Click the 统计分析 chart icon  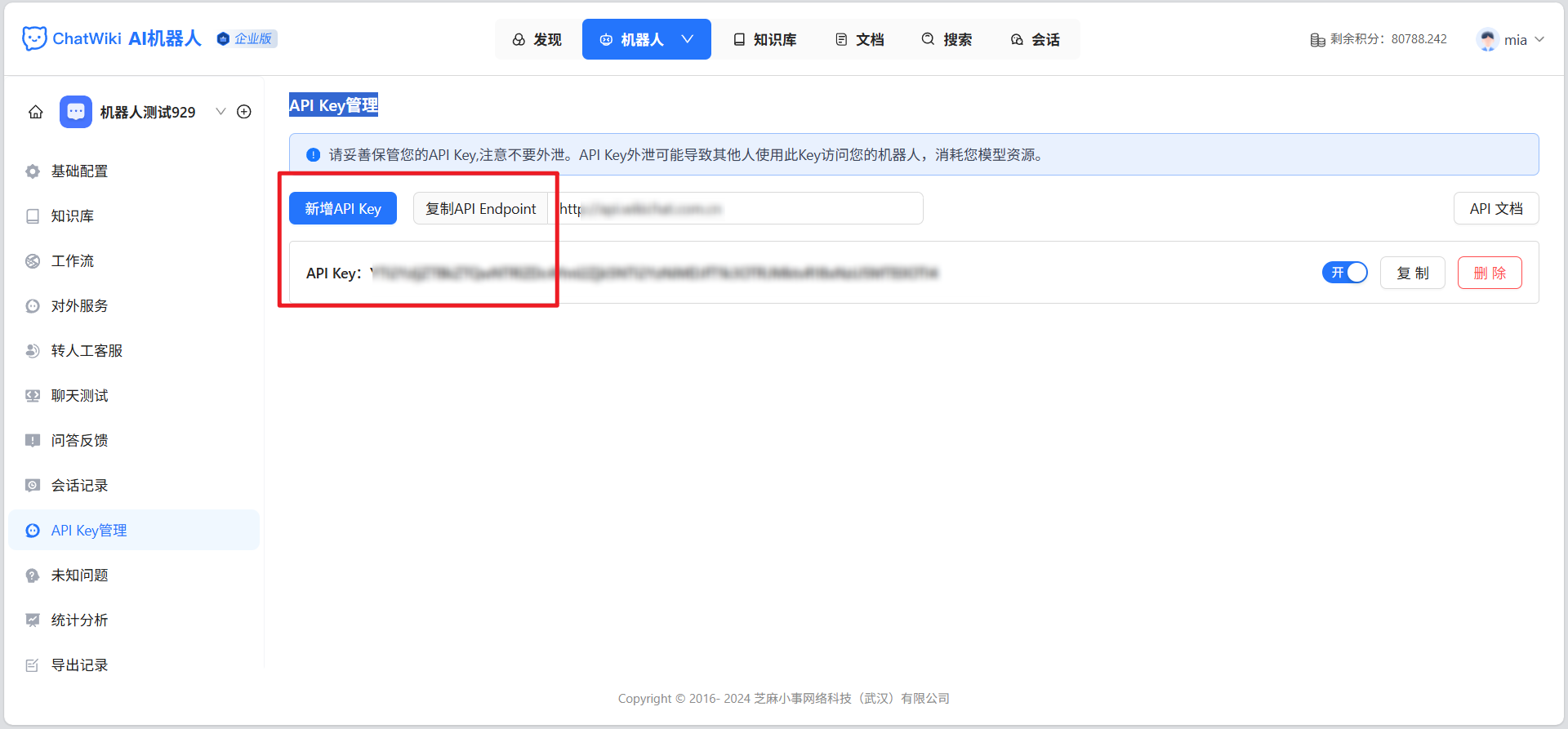[33, 620]
